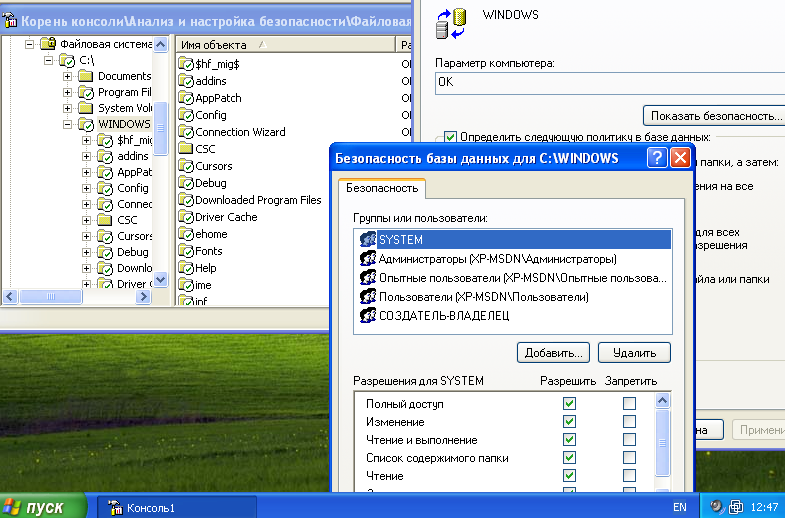Click the Connection Wizard folder icon
Viewport: 785px width, 518px height.
(186, 132)
